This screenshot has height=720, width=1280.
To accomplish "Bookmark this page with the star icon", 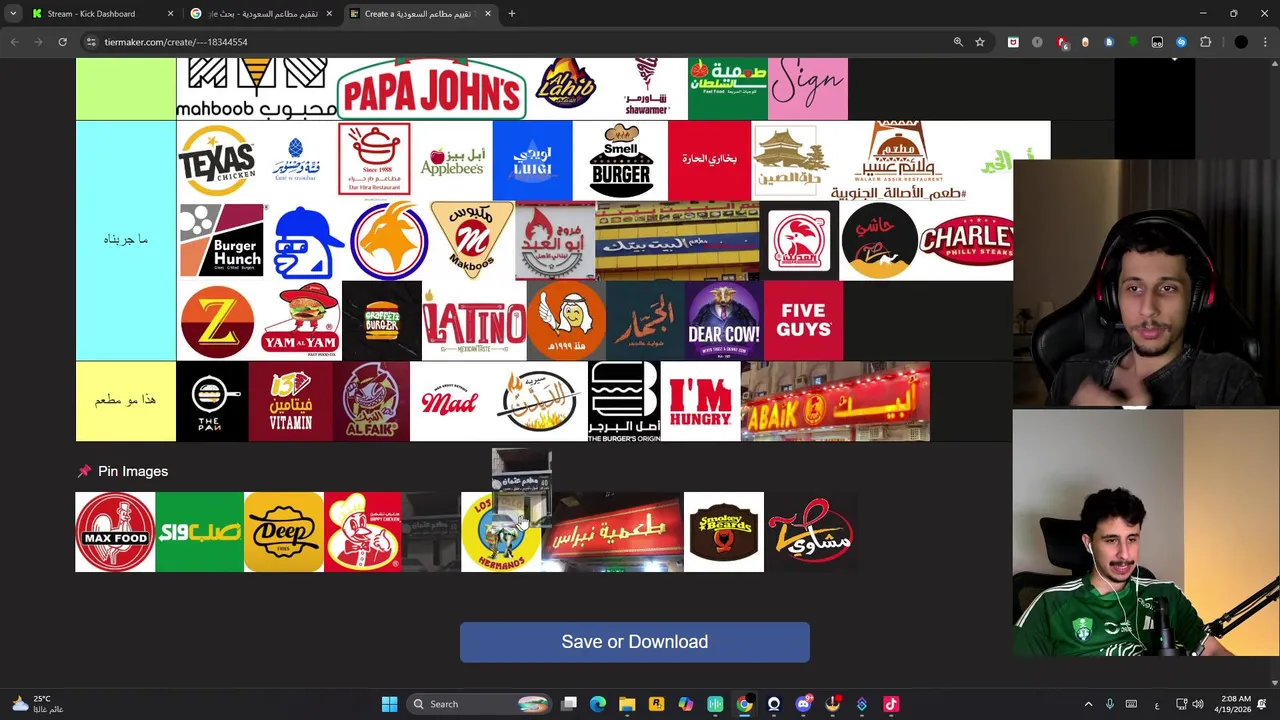I will [x=980, y=42].
